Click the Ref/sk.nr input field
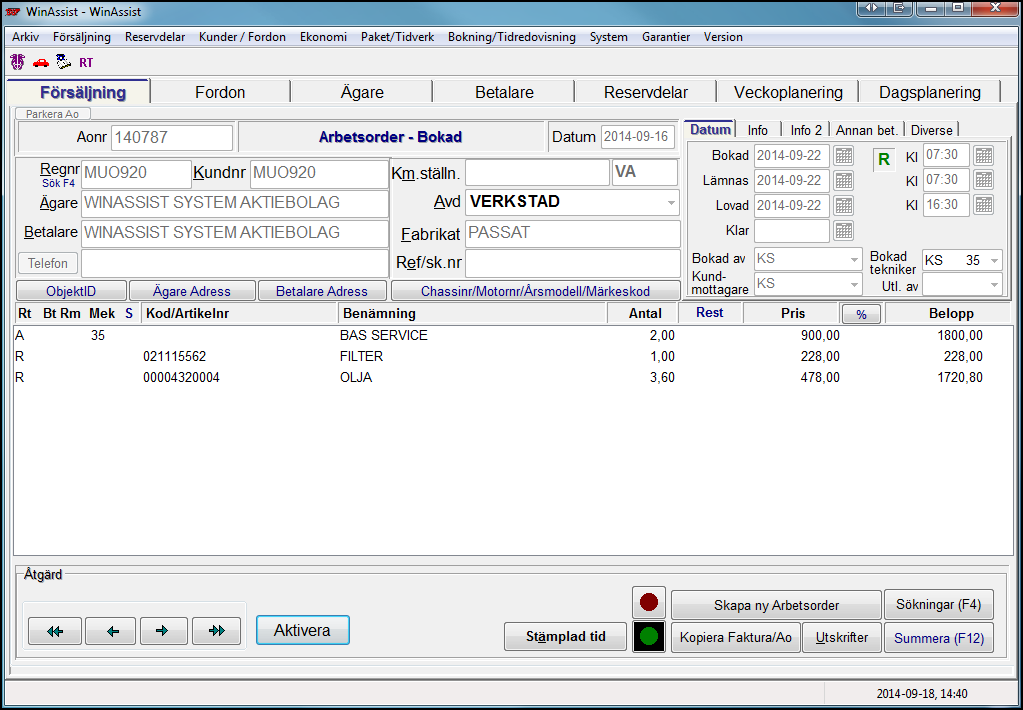The image size is (1023, 710). (x=573, y=263)
